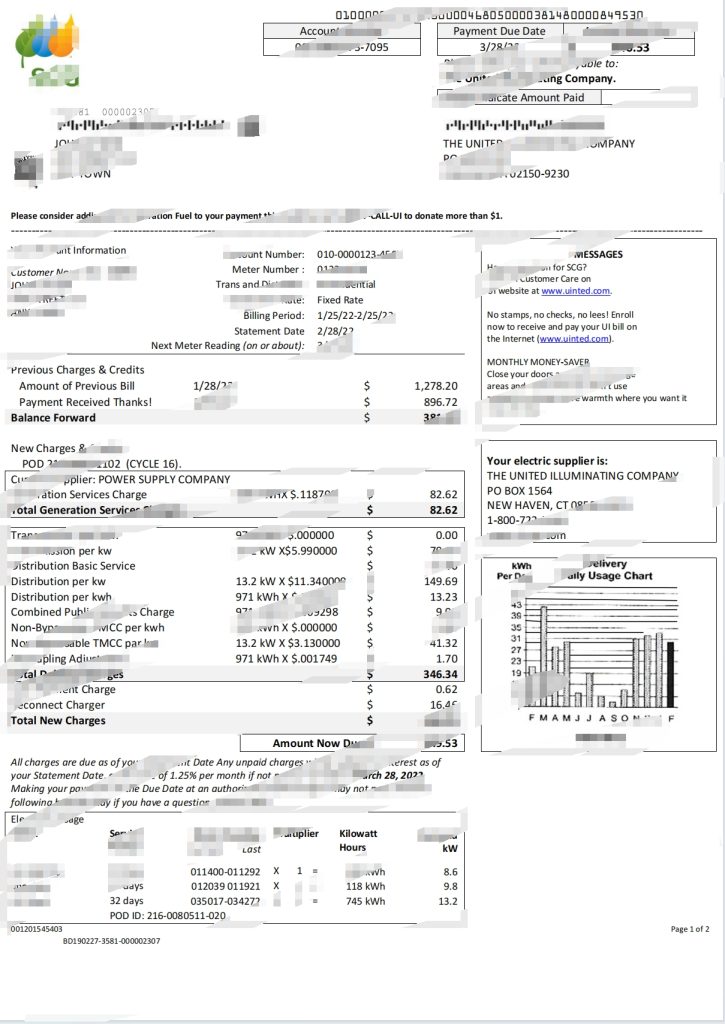The height and width of the screenshot is (1024, 725).
Task: Click the bold total '346.34'
Action: pos(440,674)
